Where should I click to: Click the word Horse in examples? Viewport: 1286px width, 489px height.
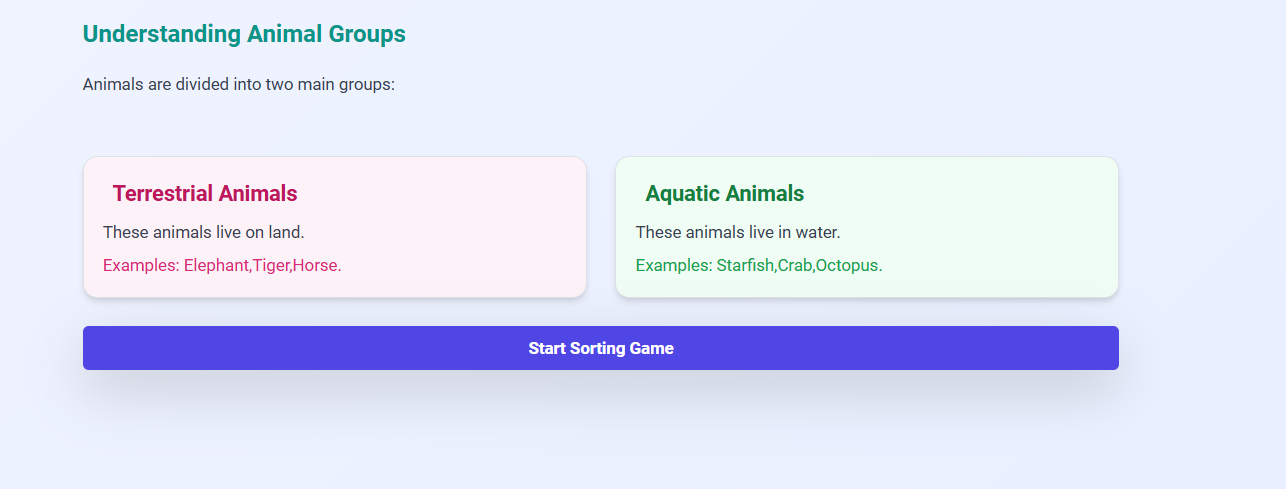click(314, 265)
